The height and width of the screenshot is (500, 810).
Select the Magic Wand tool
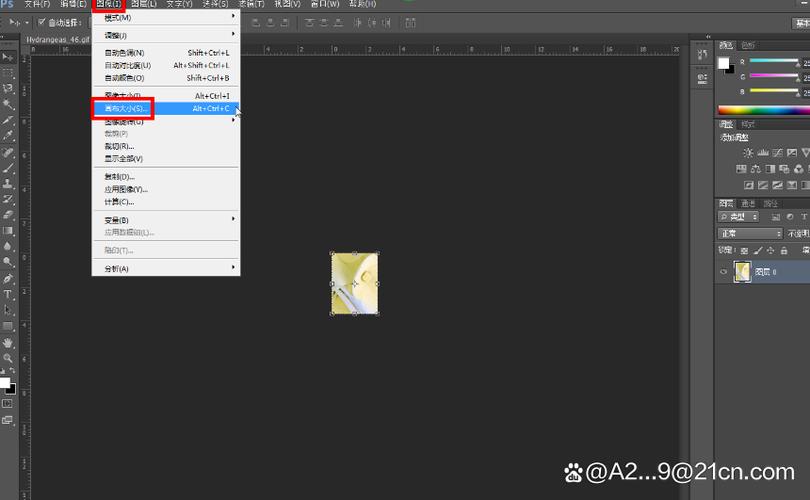tap(8, 105)
